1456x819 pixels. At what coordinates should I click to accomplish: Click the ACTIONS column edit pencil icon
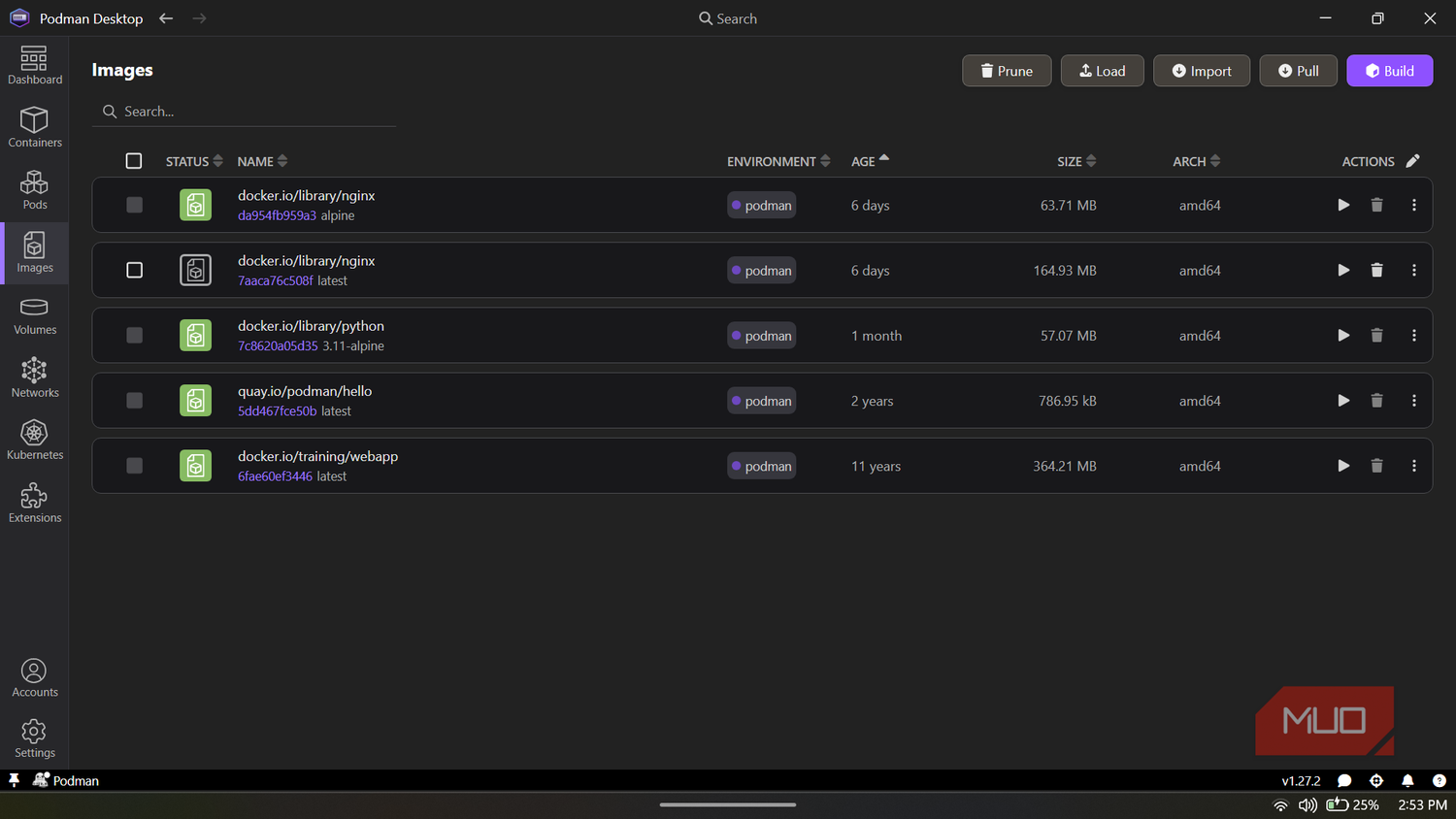(1412, 161)
